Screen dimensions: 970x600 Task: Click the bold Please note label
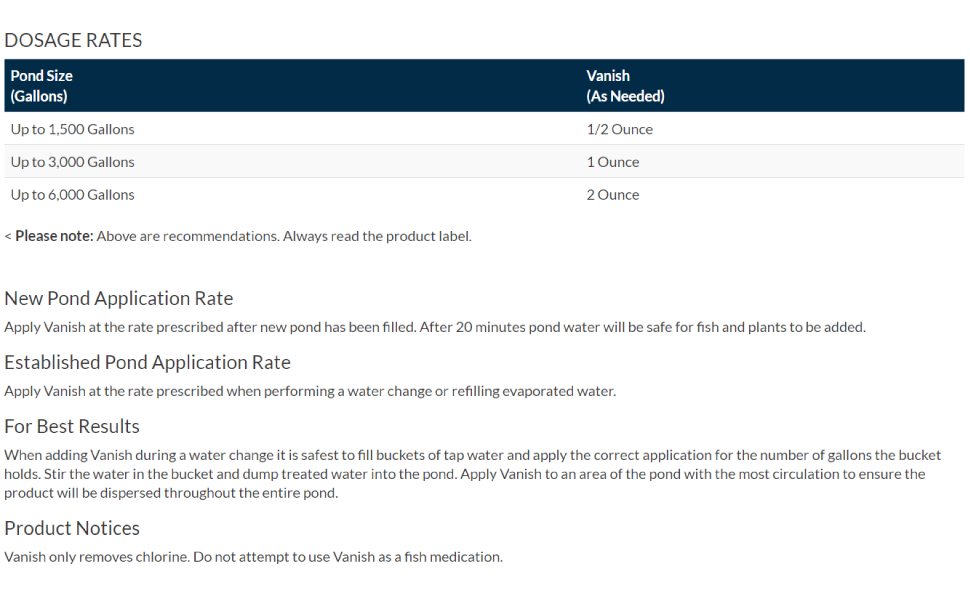(x=54, y=236)
